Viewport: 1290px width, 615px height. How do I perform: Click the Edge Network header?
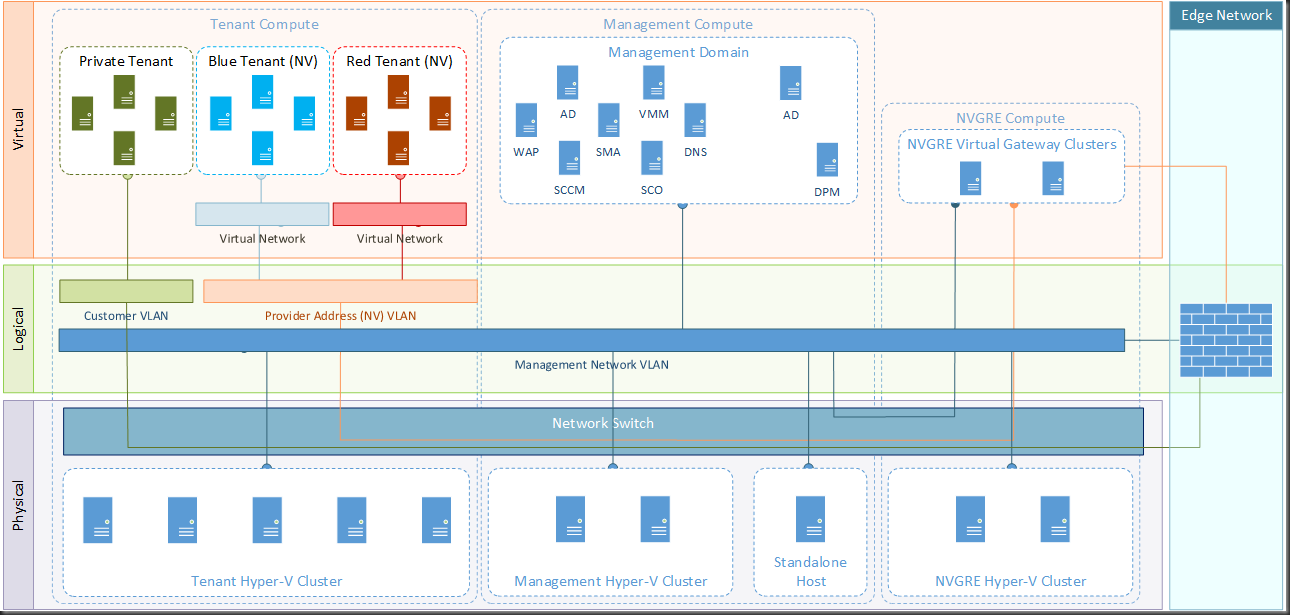click(x=1226, y=15)
